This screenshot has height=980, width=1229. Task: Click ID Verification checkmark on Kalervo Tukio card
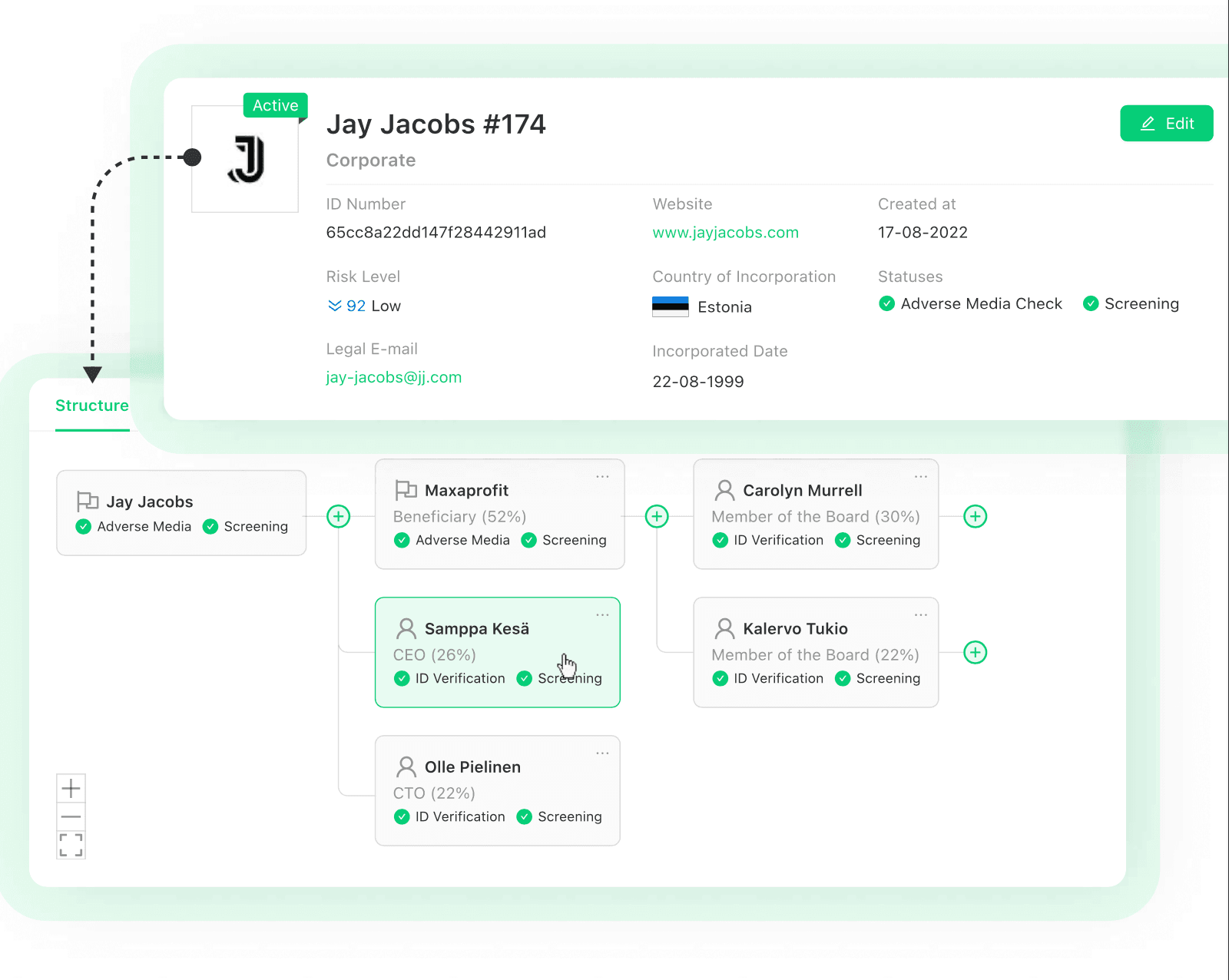point(720,678)
